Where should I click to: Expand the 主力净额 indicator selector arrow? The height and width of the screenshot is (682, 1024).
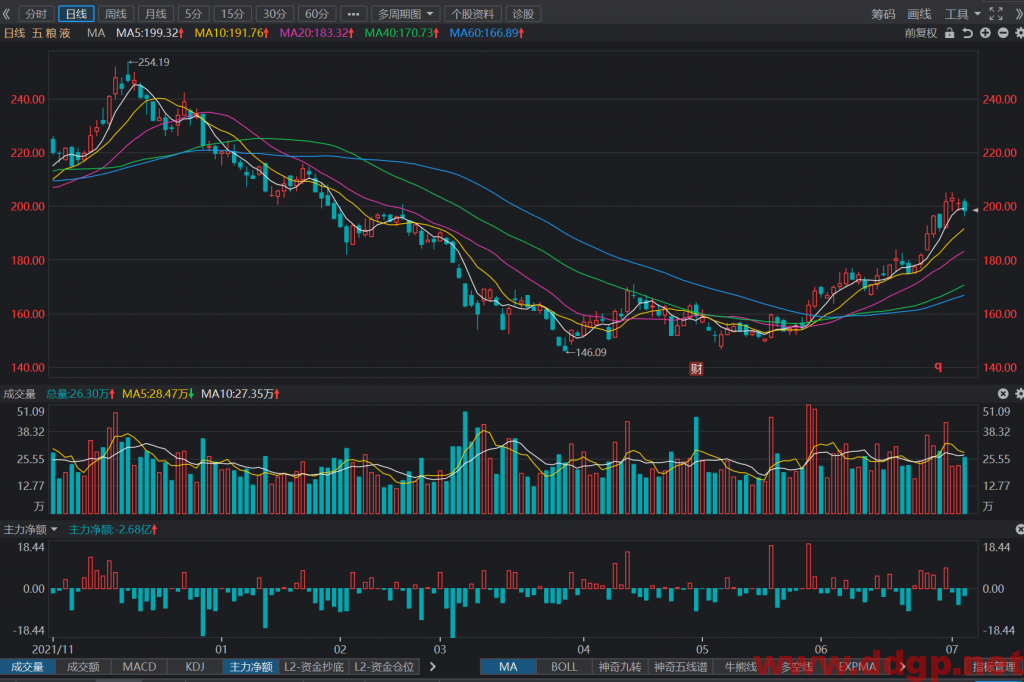(54, 529)
